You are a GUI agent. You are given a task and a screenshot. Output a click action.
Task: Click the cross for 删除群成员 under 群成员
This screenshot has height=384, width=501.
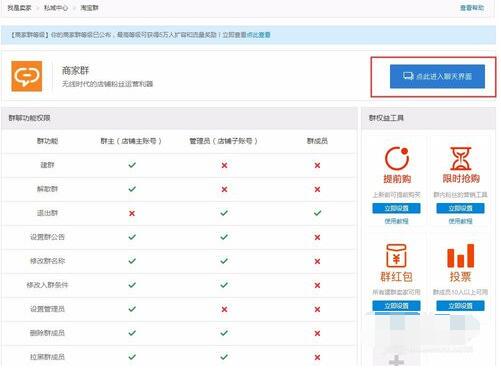[317, 333]
